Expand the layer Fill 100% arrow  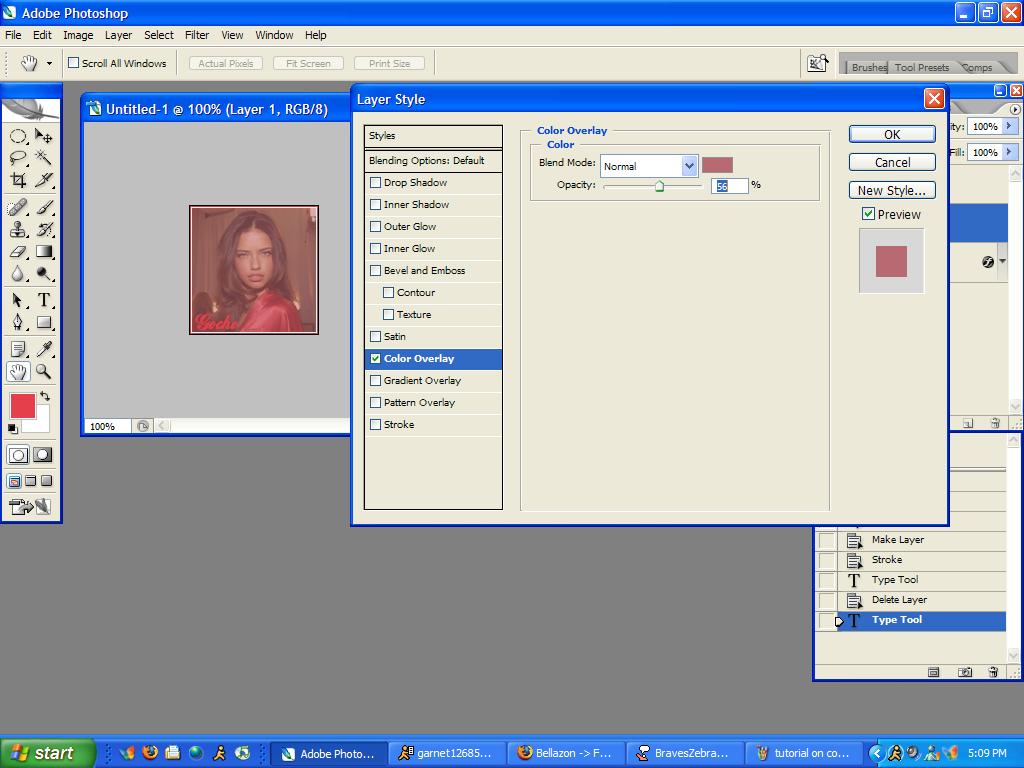coord(1010,152)
